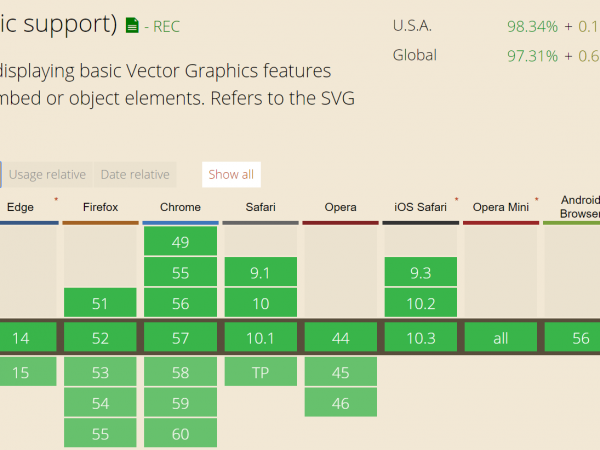Open Chrome version 49 cell
This screenshot has width=600, height=450.
click(180, 241)
